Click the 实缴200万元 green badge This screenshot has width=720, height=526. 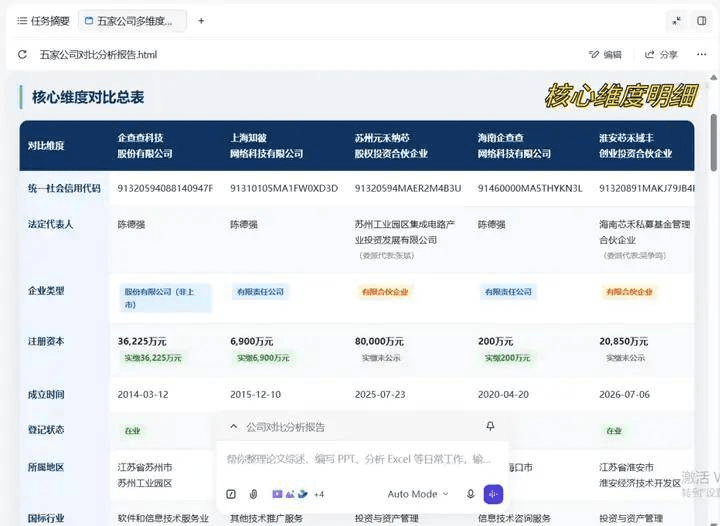point(507,358)
